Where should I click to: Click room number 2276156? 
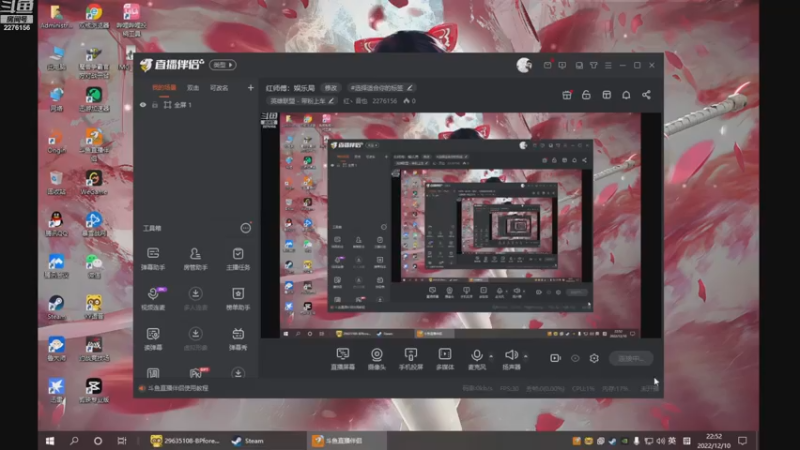(384, 101)
